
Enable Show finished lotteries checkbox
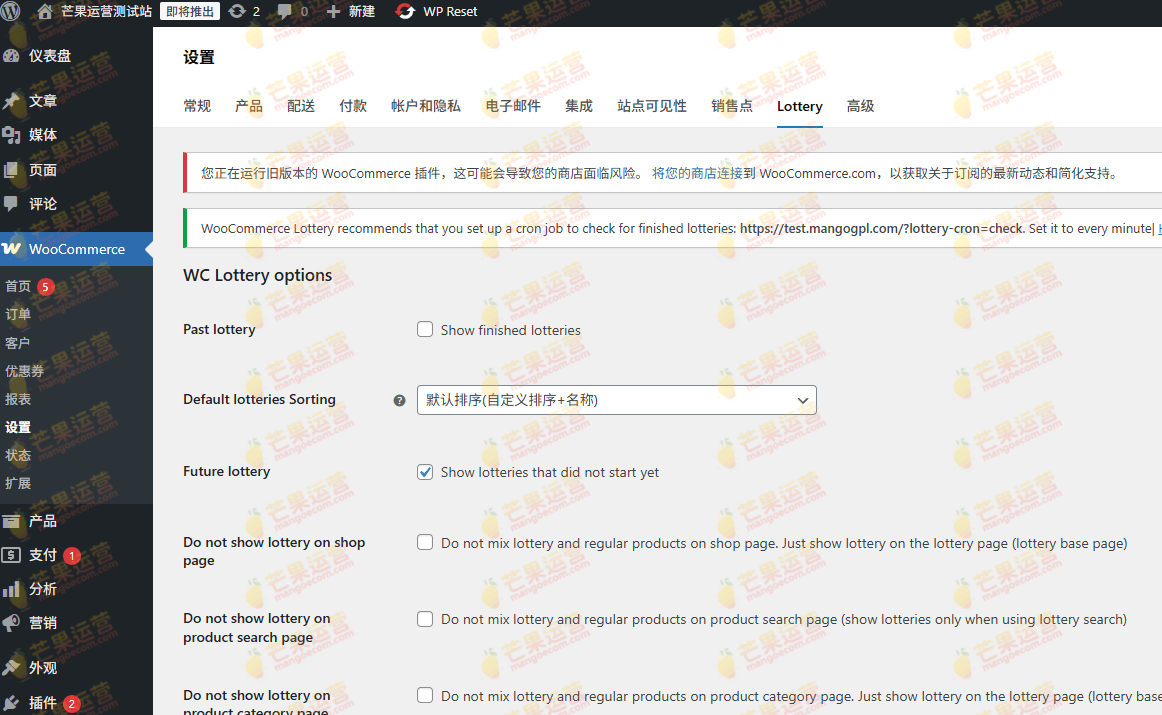(425, 329)
